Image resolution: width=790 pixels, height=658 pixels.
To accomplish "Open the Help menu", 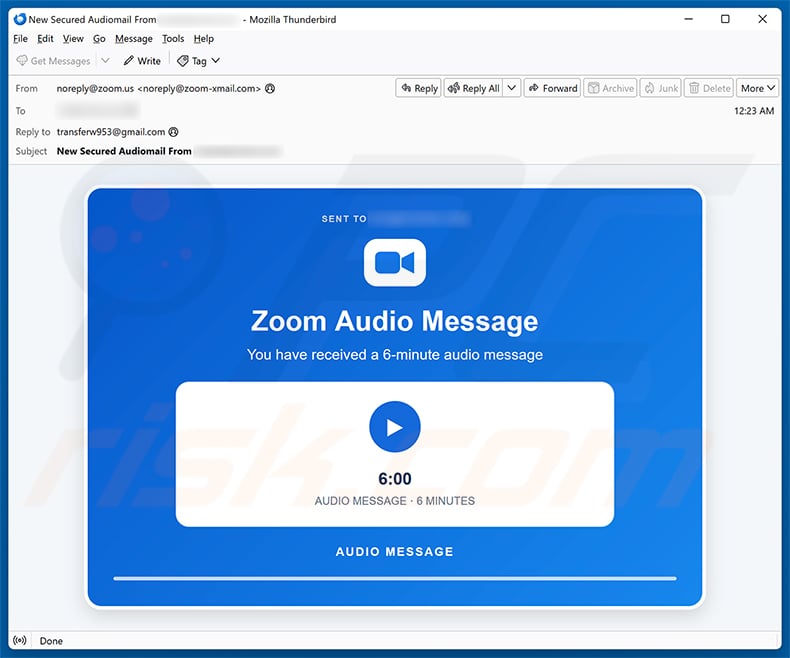I will click(204, 39).
